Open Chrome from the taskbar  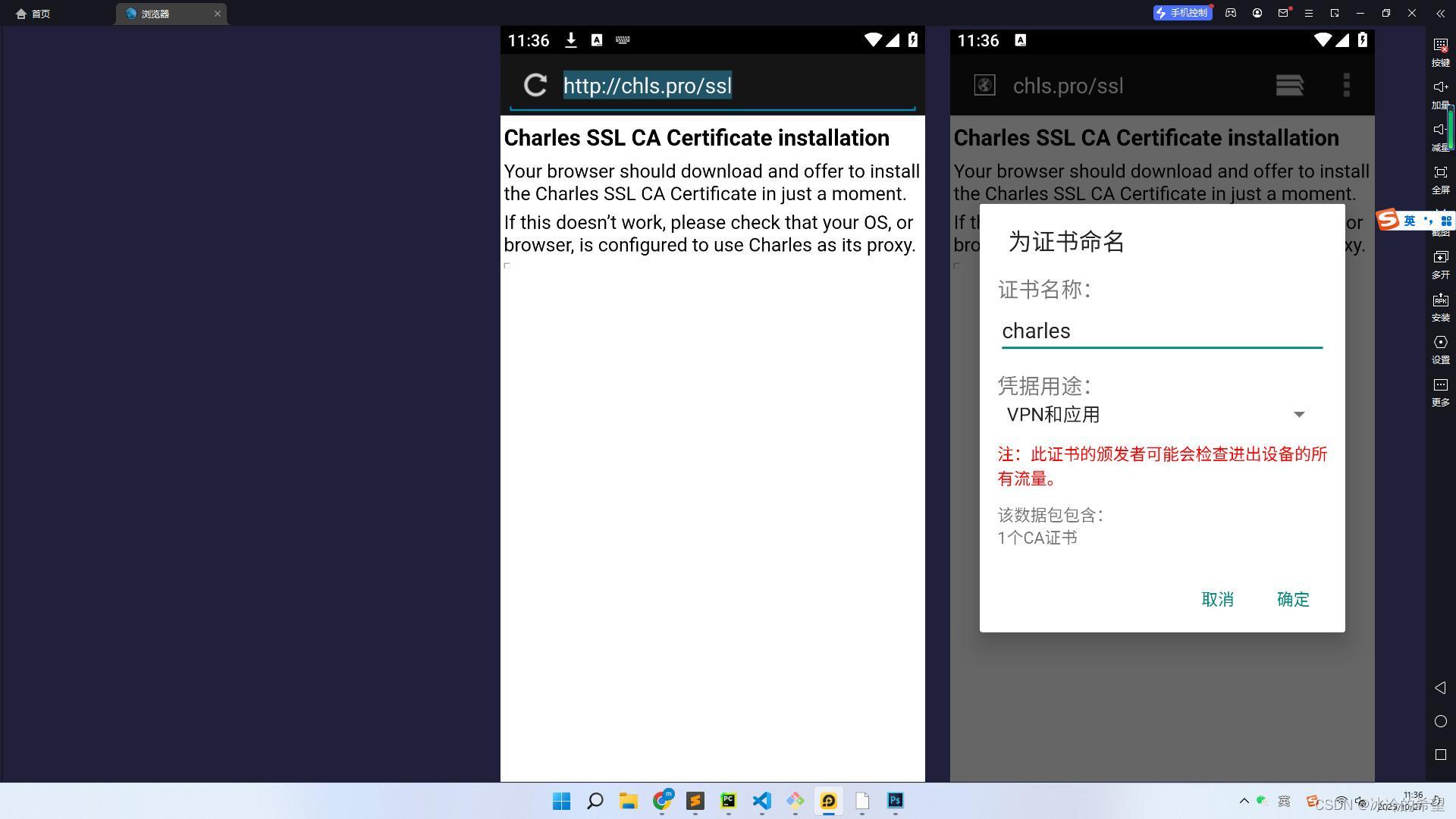click(662, 801)
